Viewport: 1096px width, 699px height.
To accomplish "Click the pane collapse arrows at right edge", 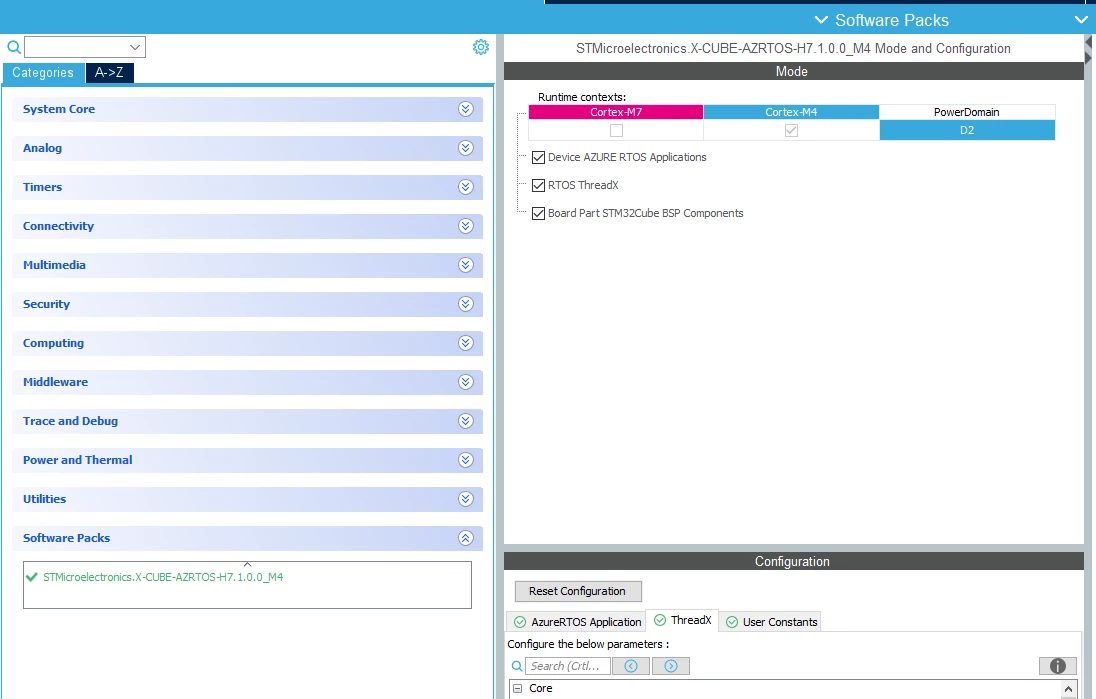I will tap(1089, 50).
